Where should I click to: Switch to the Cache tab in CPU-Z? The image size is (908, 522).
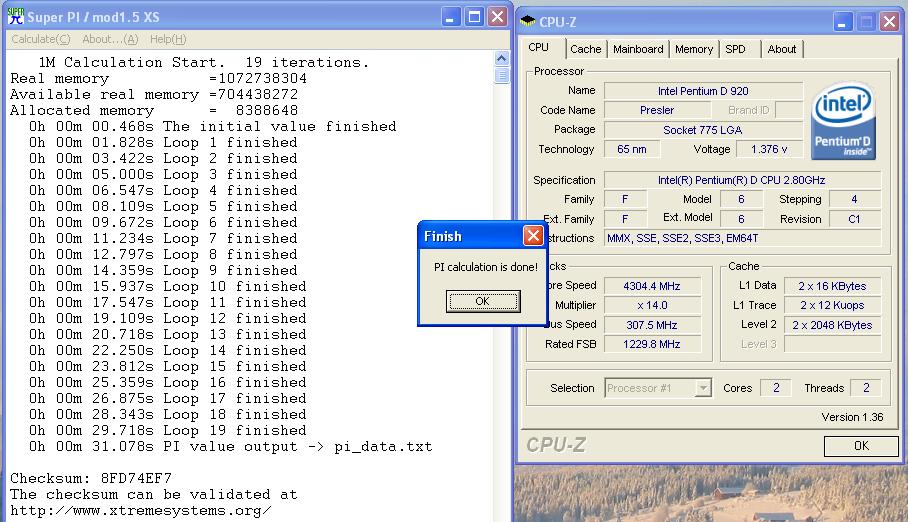click(585, 49)
